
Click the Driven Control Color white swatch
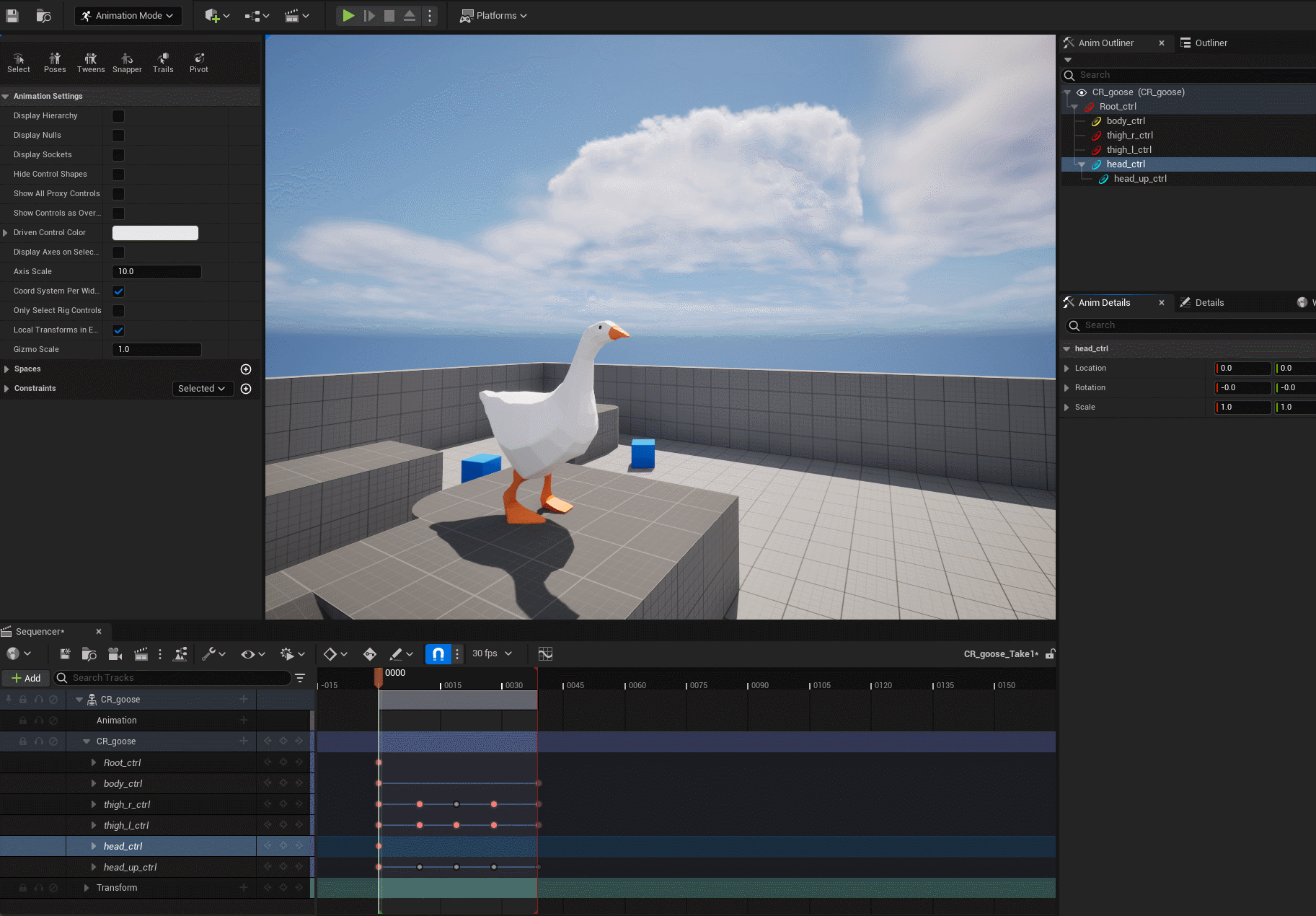pyautogui.click(x=155, y=233)
